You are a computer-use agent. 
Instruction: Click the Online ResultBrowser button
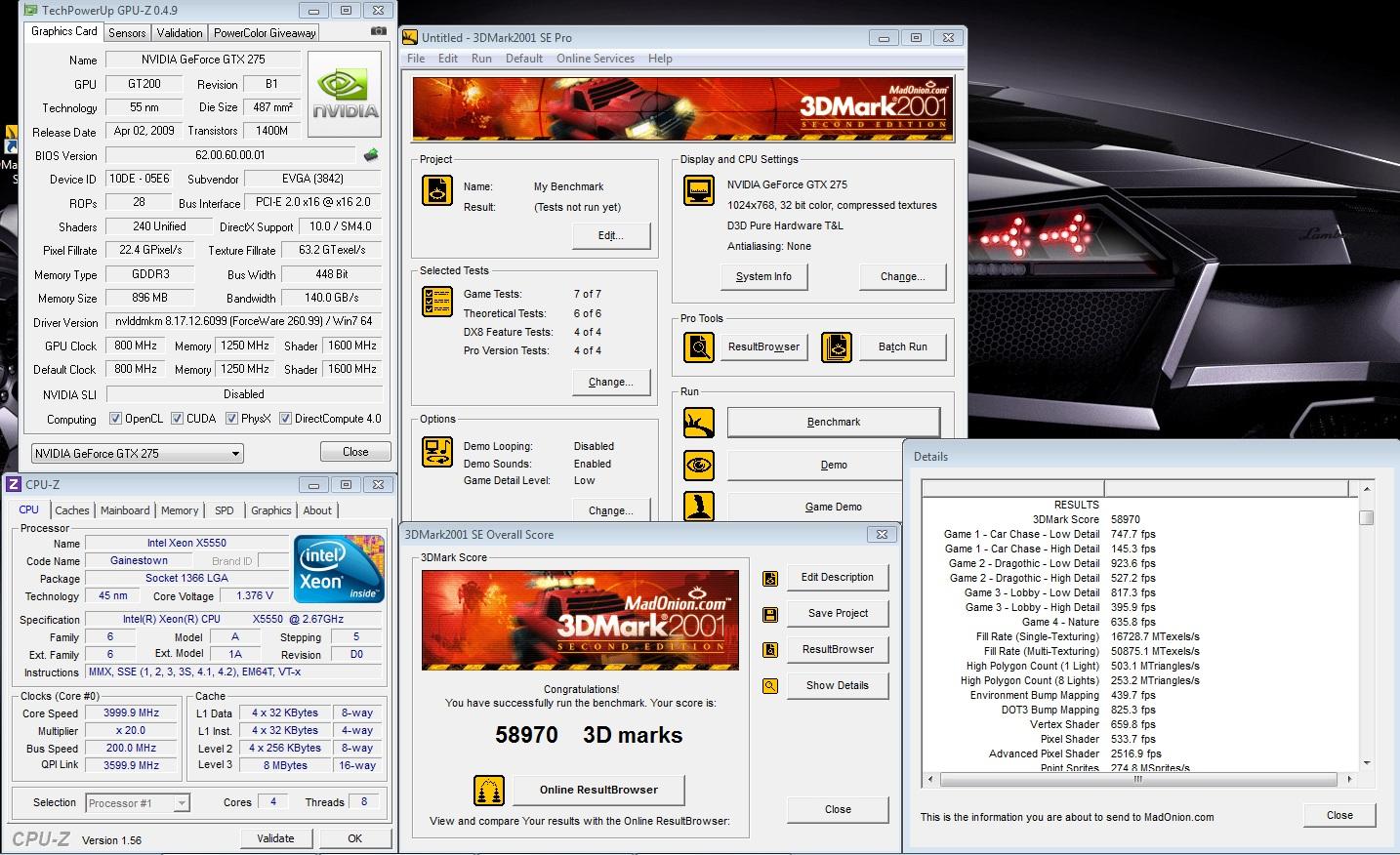pos(598,790)
